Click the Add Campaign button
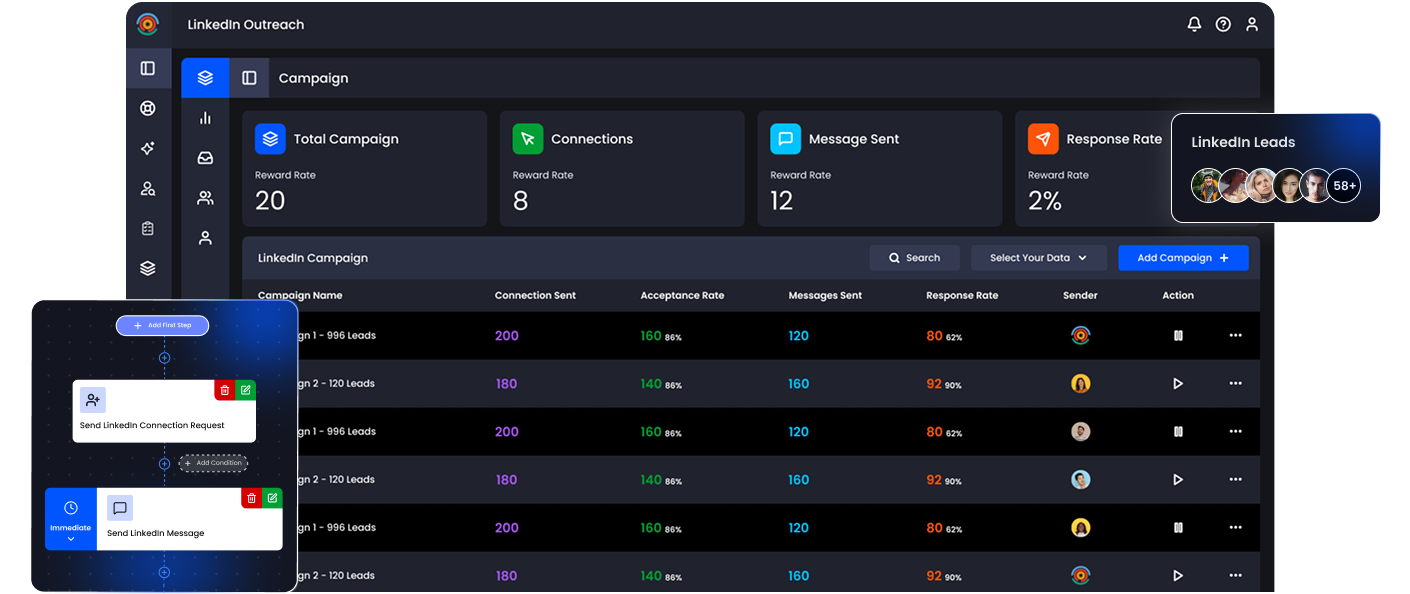The image size is (1410, 594). coord(1183,258)
